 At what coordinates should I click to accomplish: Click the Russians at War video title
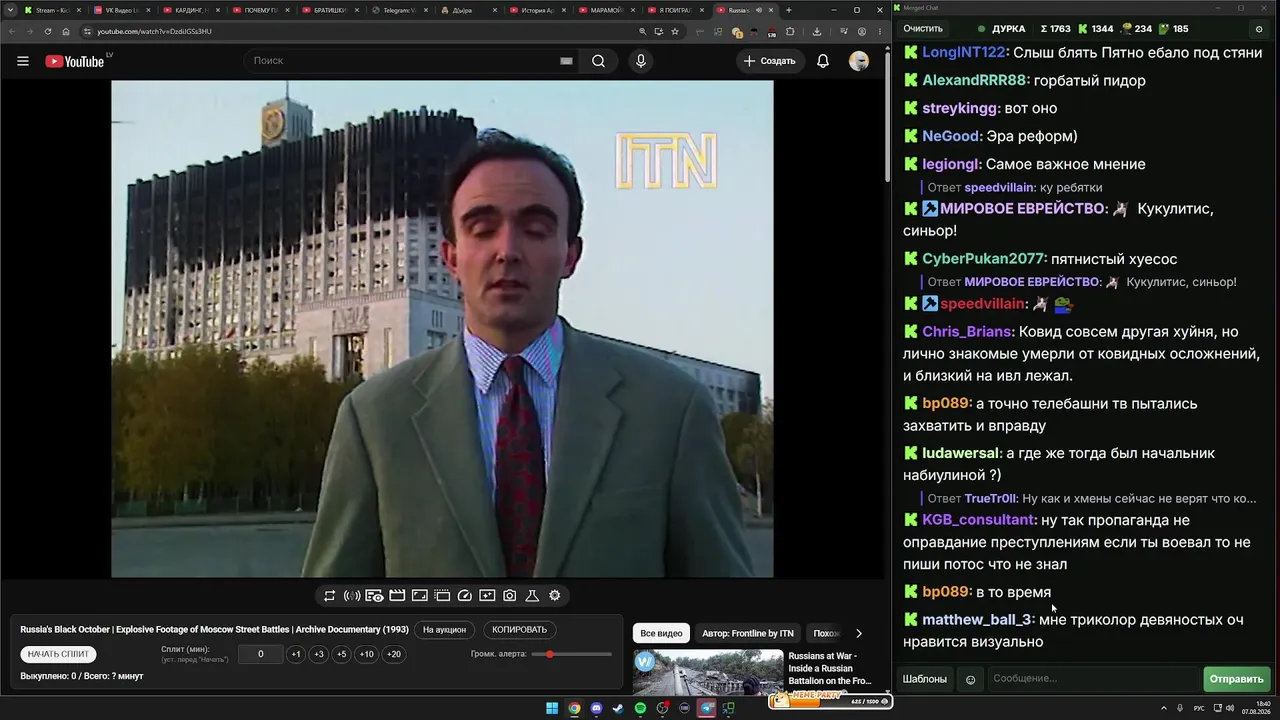click(829, 668)
